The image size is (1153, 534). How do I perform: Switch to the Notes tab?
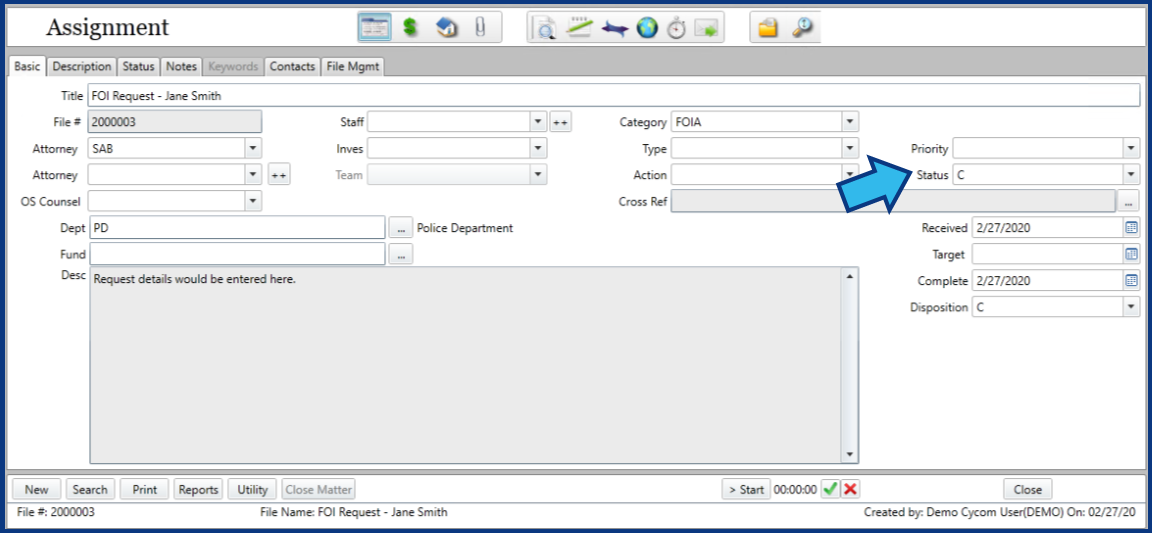tap(181, 66)
